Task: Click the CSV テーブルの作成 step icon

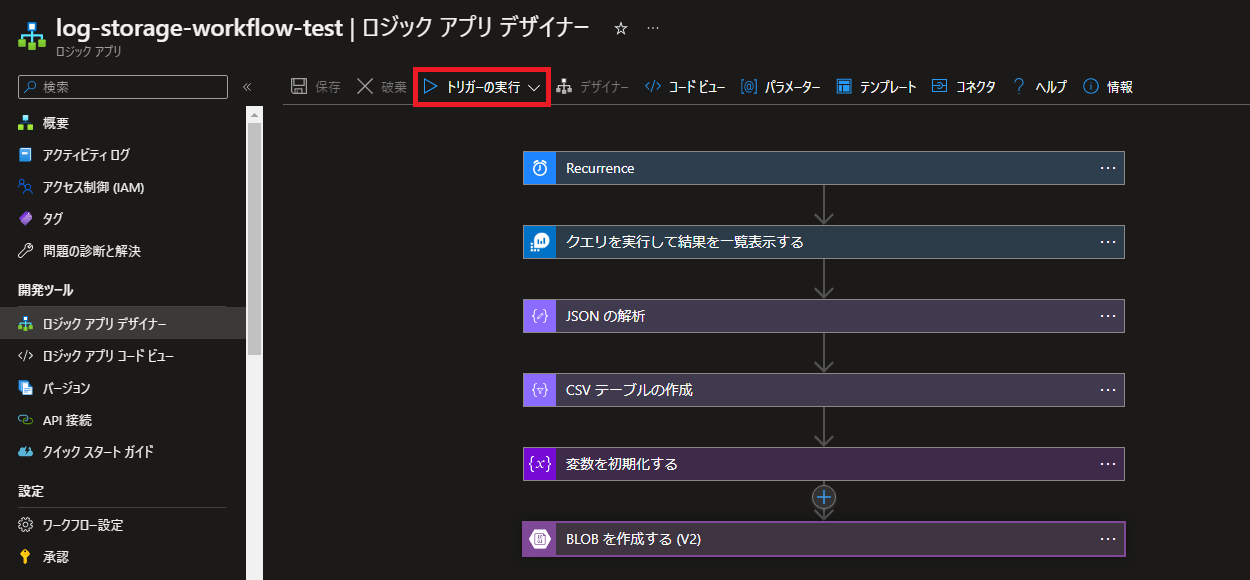Action: (540, 390)
